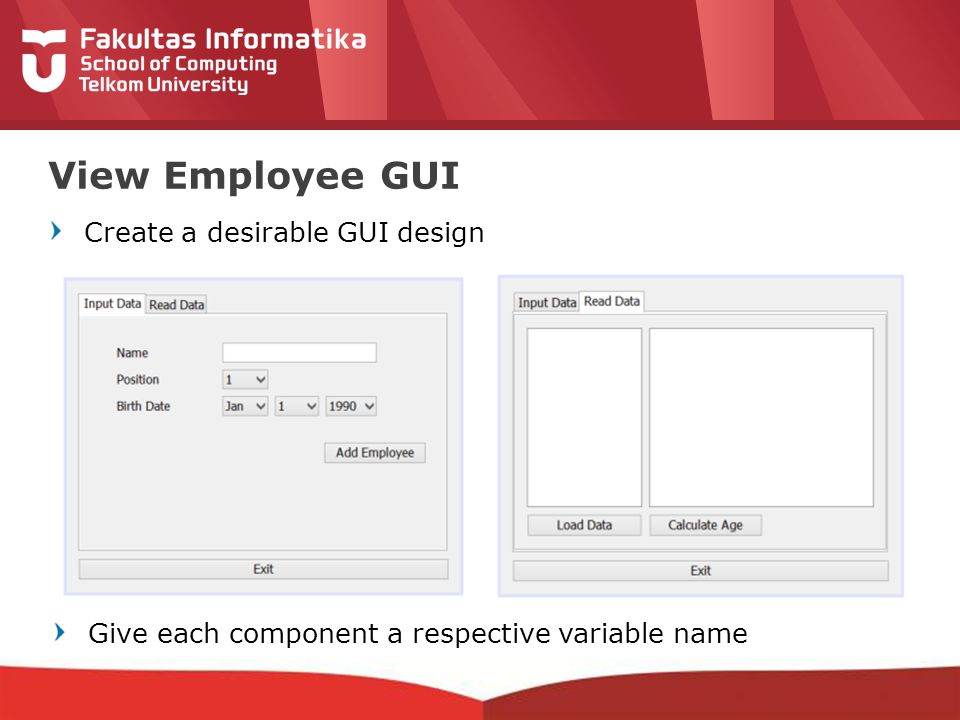Switch to Input Data tab in left form
Screen dimensions: 960x720
(112, 304)
